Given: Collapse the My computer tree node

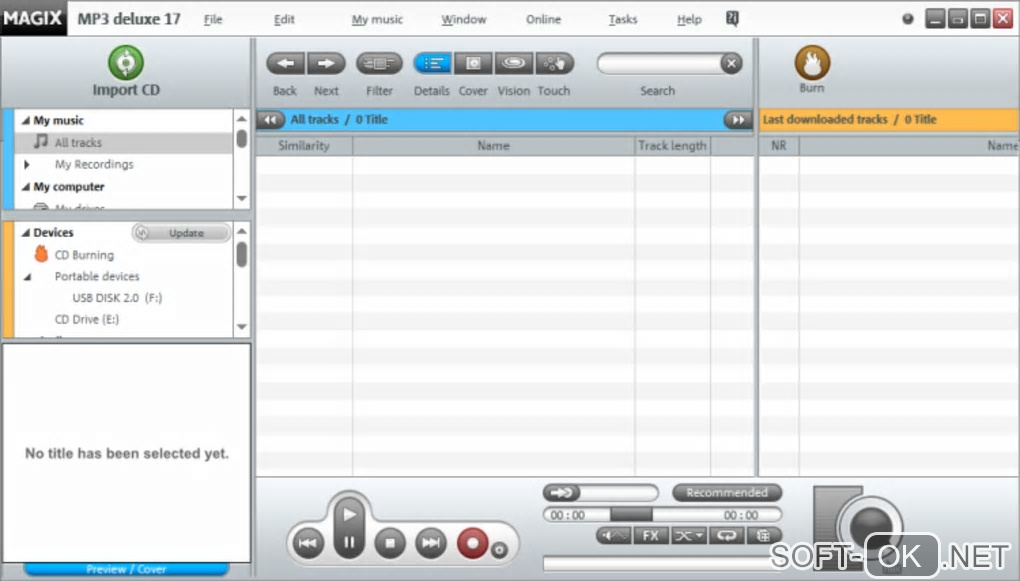Looking at the screenshot, I should click(x=25, y=187).
